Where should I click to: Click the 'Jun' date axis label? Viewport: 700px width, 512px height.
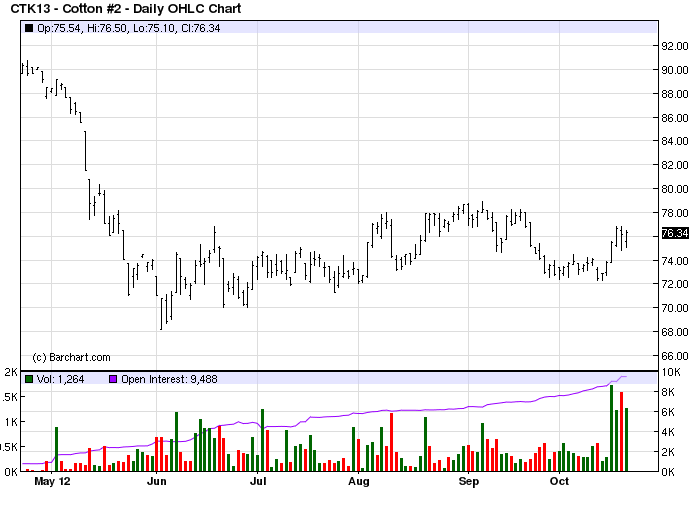click(x=157, y=481)
